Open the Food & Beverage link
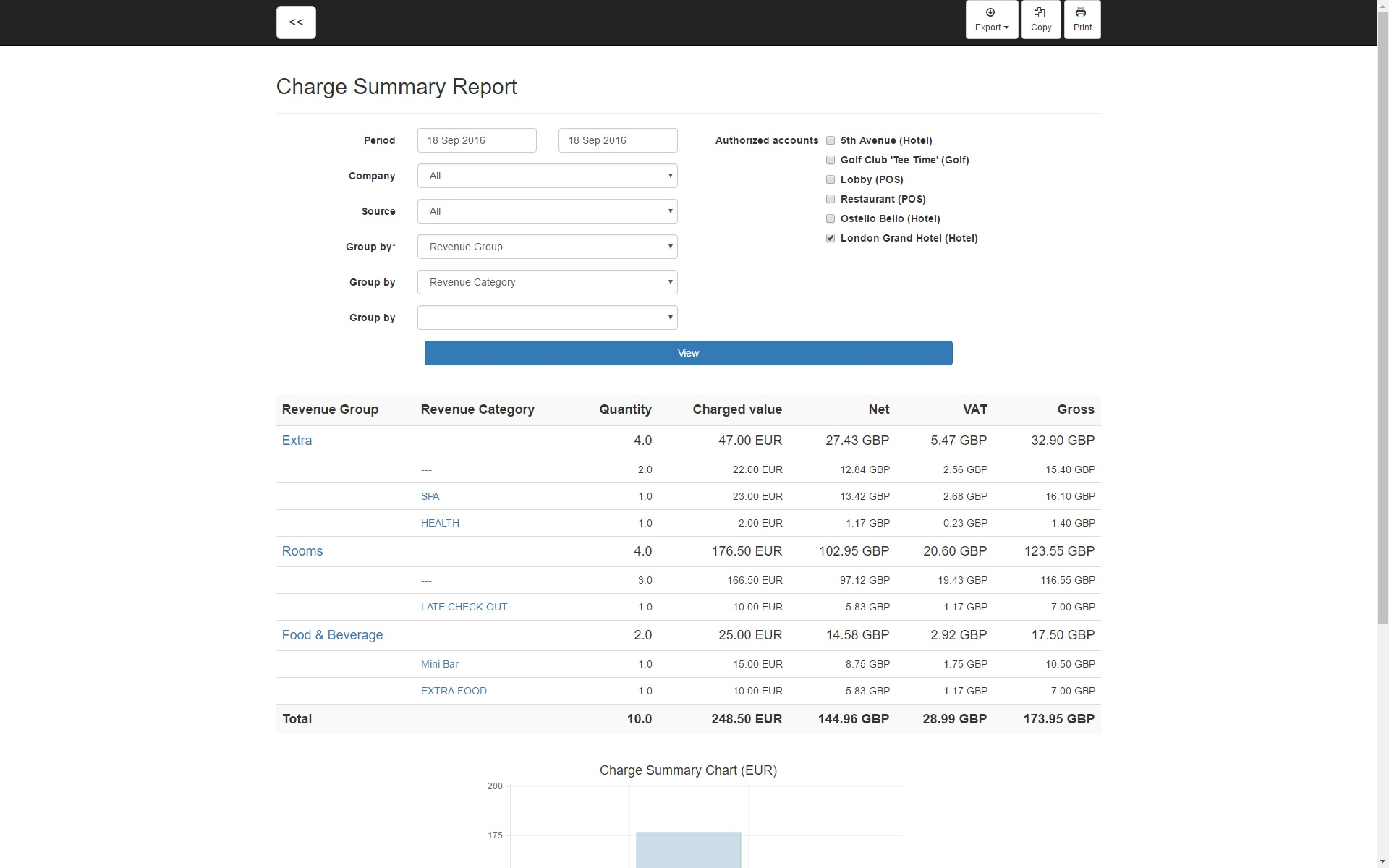This screenshot has height=868, width=1389. (x=332, y=635)
